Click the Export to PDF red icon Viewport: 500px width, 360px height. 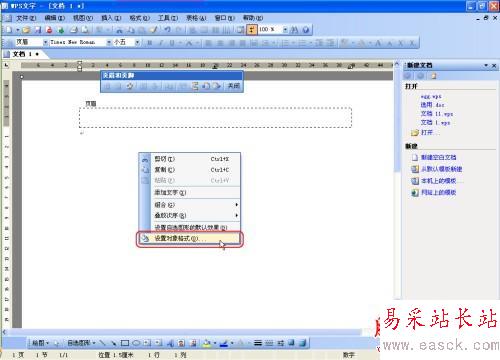coord(49,30)
